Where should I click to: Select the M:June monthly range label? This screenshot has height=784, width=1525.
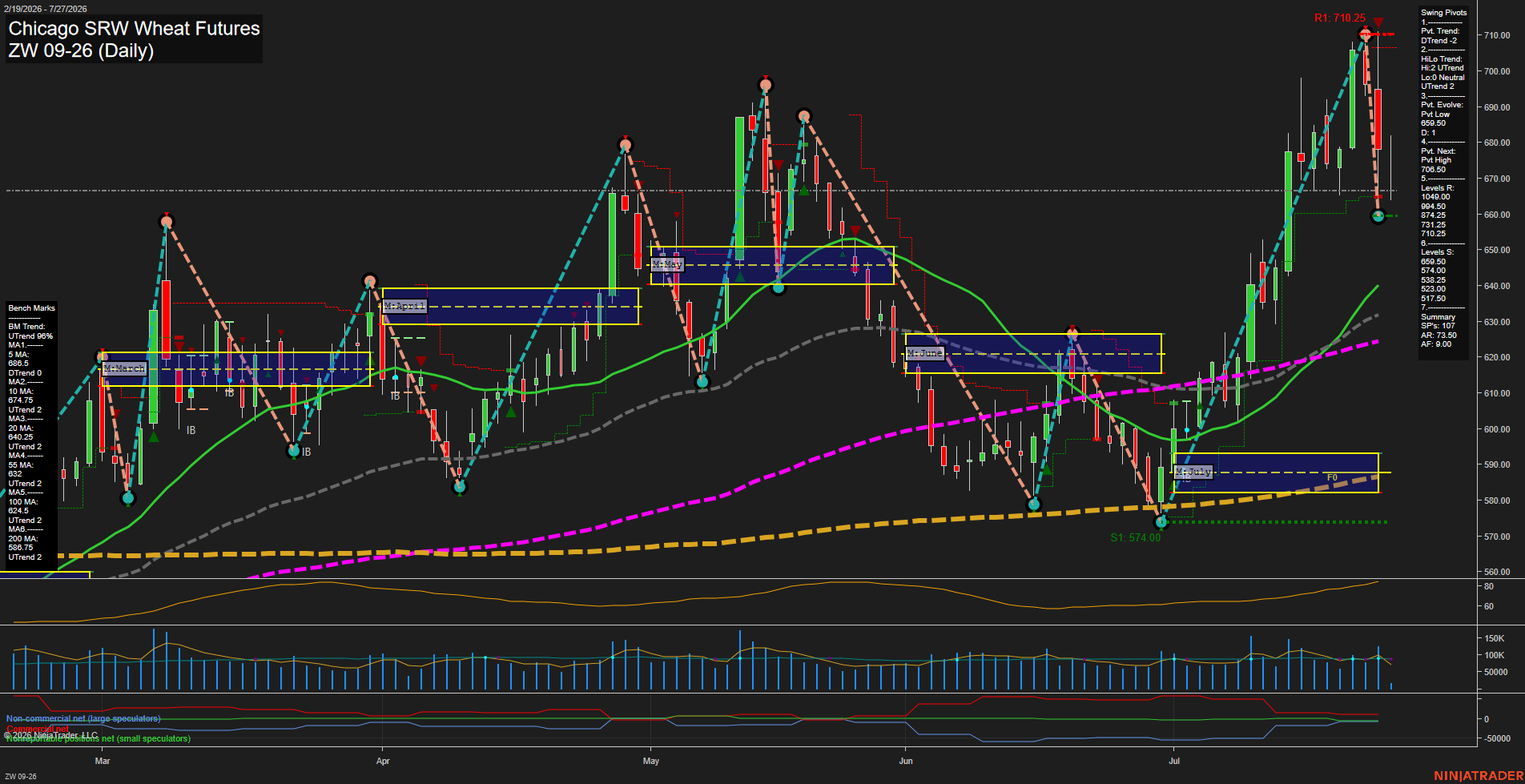pos(925,353)
